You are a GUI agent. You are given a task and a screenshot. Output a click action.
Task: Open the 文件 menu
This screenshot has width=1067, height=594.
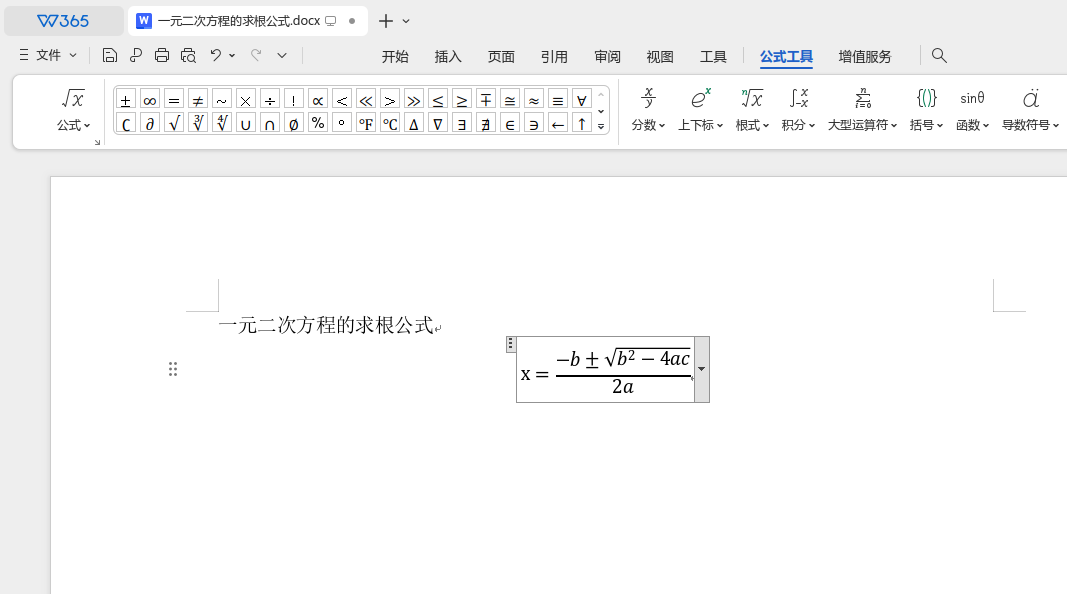[47, 56]
